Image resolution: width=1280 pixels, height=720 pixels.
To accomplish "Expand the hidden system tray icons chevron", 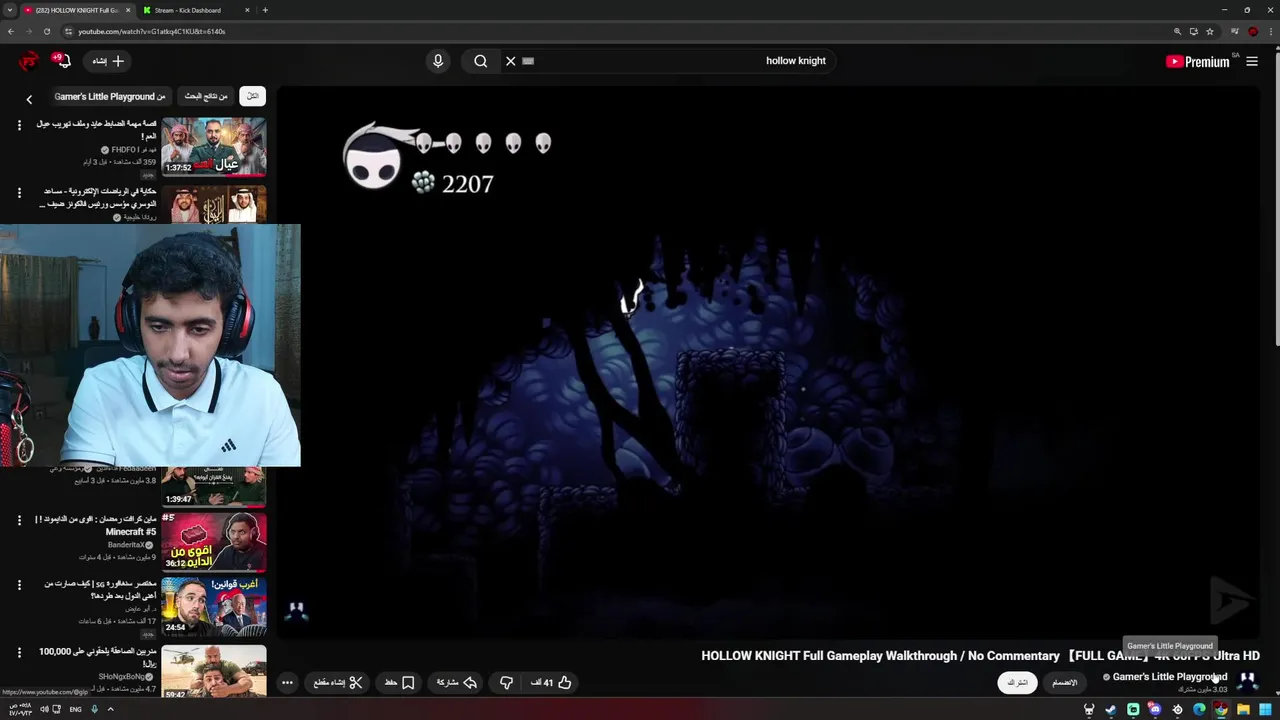I will coord(110,709).
